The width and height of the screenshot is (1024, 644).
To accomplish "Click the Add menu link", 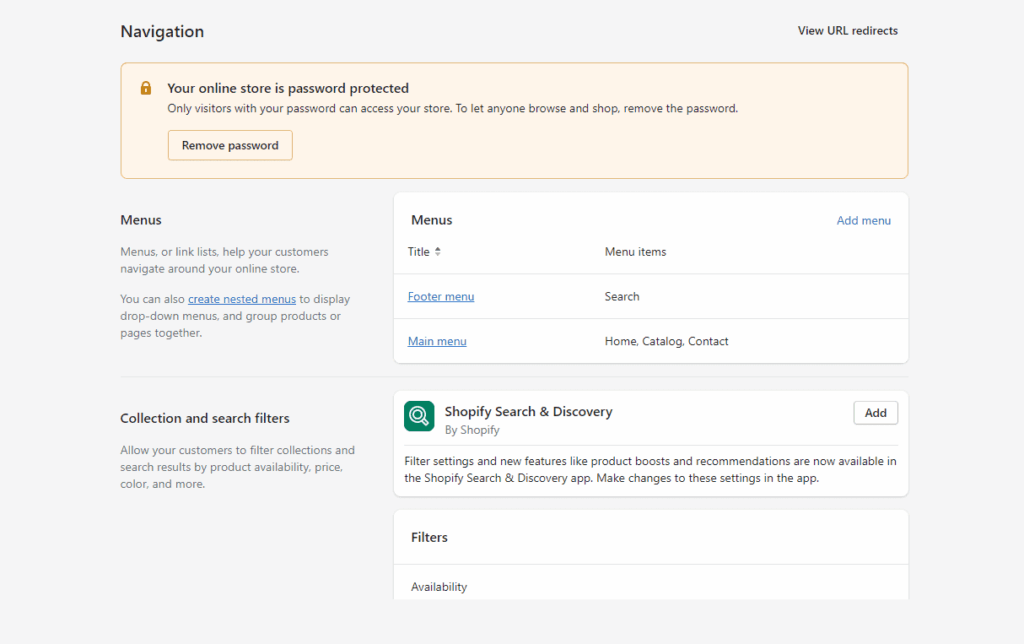I will point(863,221).
